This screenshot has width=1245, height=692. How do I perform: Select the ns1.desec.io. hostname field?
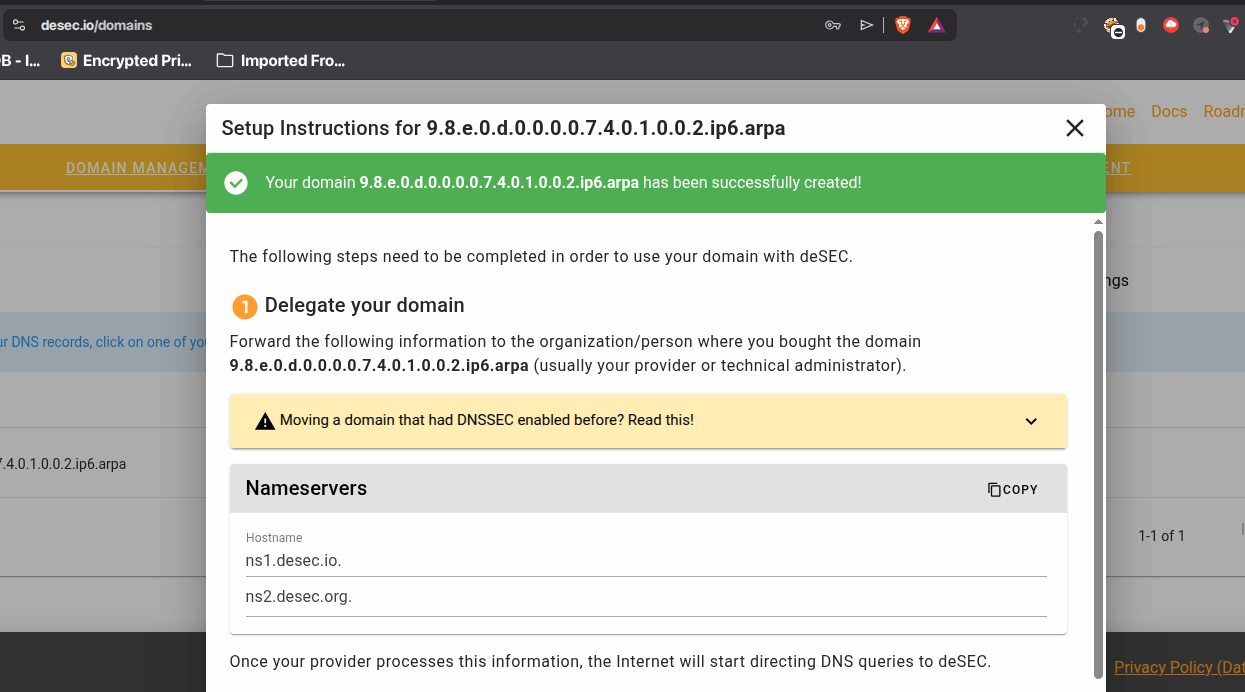click(x=646, y=561)
